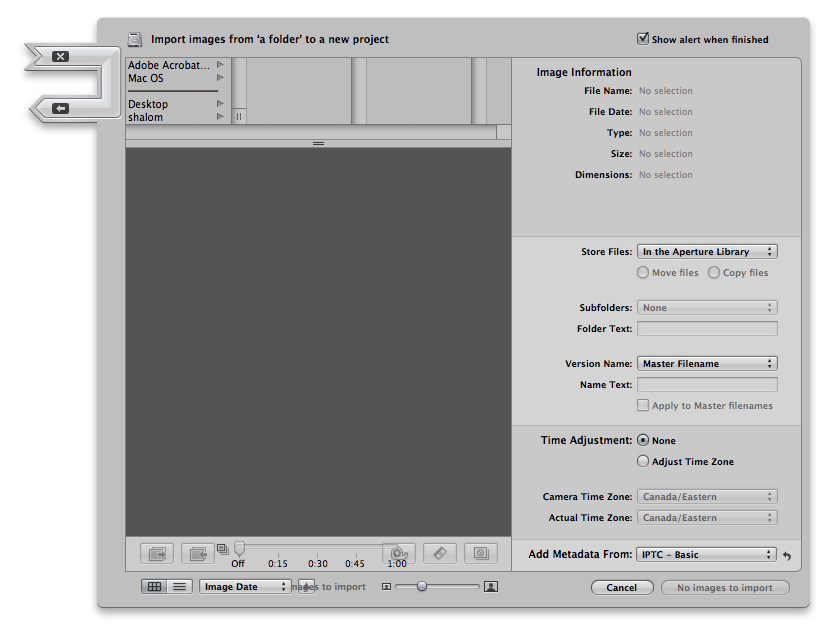Click the revert arrow beside IPTC - Basic
This screenshot has height=625, width=828.
[787, 556]
